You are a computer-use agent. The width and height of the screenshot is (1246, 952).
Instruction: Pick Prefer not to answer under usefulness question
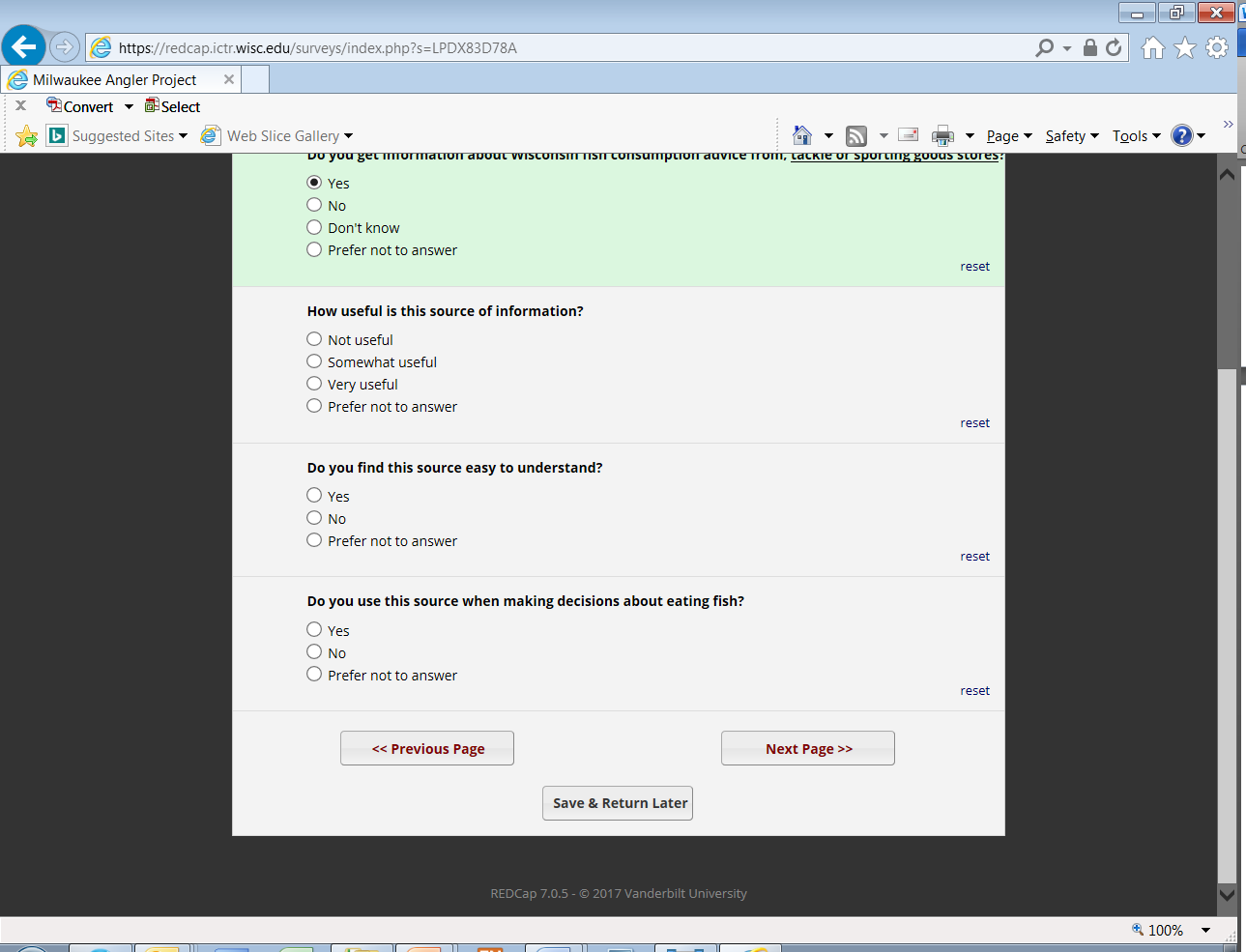[x=314, y=405]
